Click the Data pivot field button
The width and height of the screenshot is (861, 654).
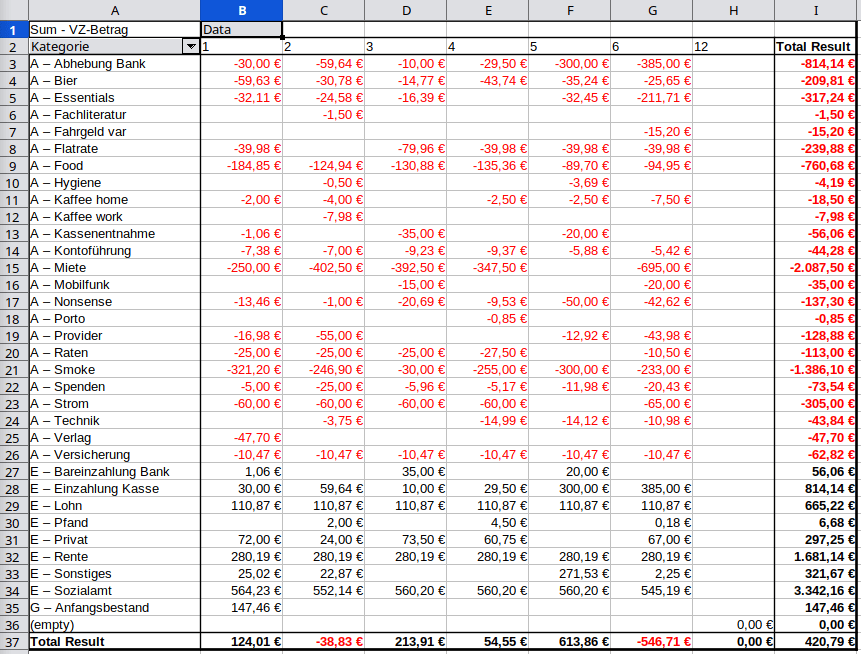click(x=241, y=30)
